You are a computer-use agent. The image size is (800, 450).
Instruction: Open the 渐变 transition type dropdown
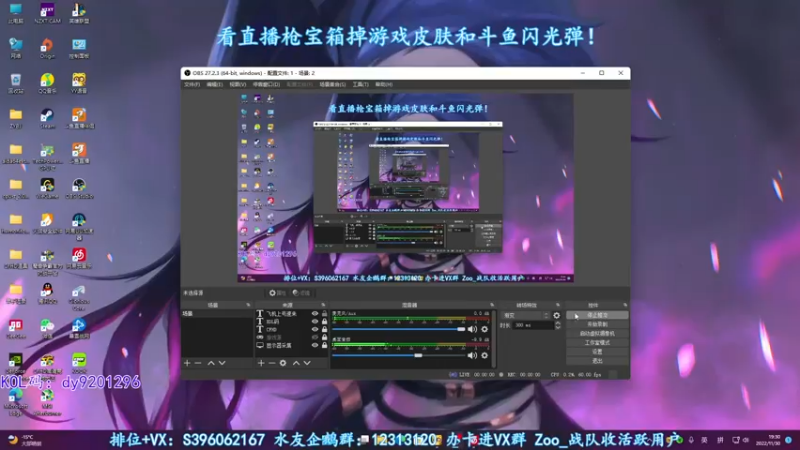coord(526,315)
